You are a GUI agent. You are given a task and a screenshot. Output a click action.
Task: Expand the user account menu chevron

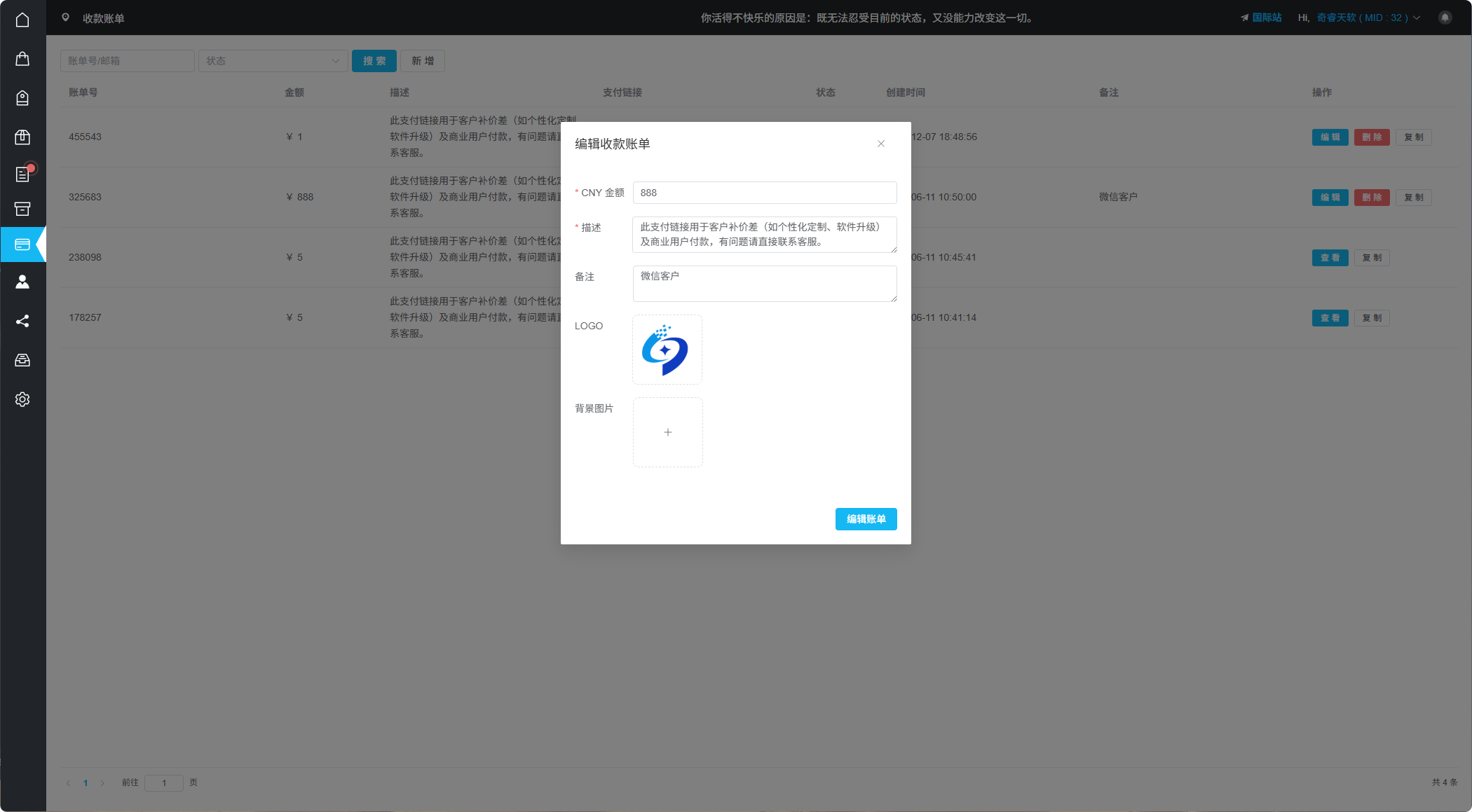point(1417,18)
